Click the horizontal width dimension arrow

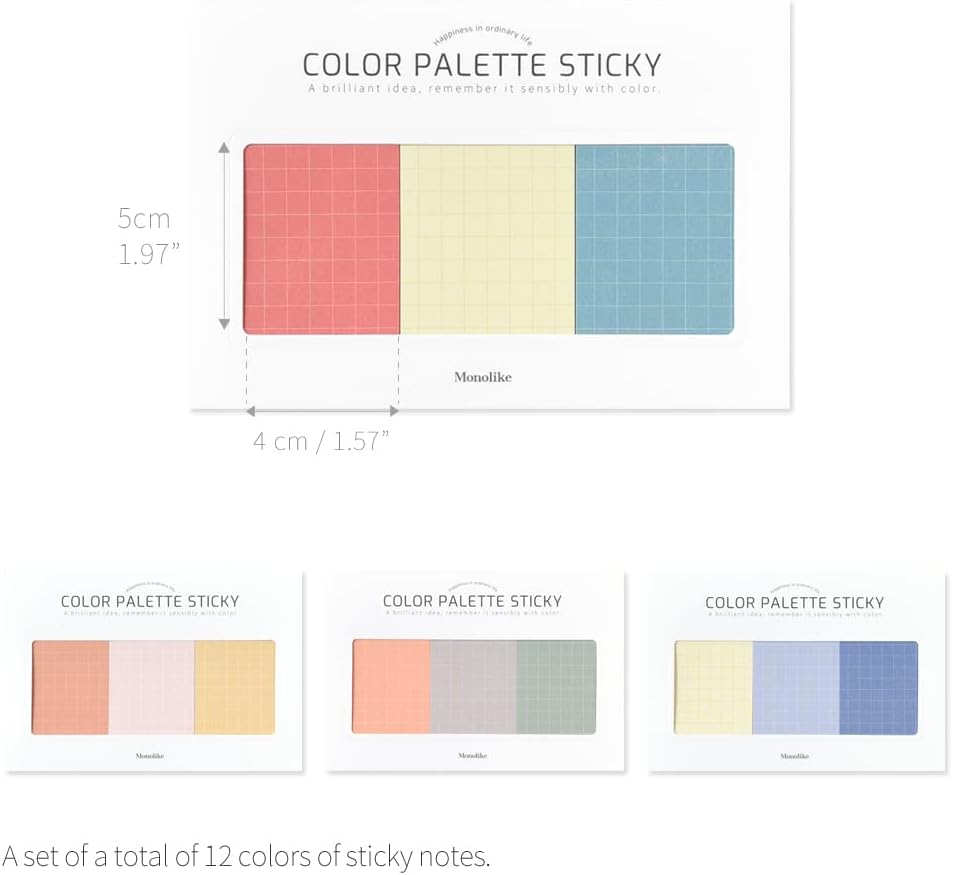pos(322,410)
